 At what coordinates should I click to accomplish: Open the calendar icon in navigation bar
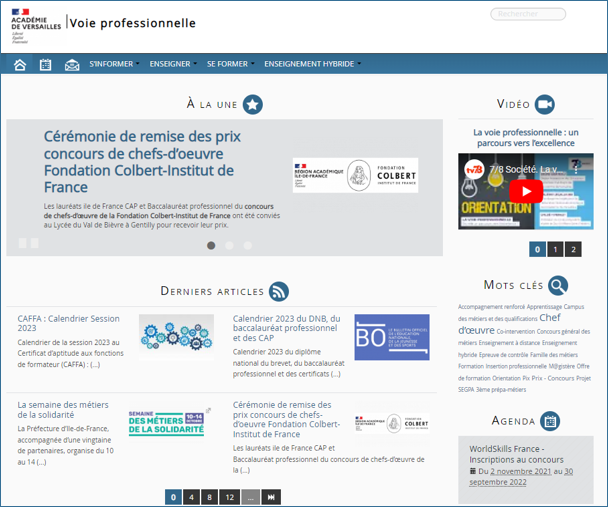[x=45, y=65]
